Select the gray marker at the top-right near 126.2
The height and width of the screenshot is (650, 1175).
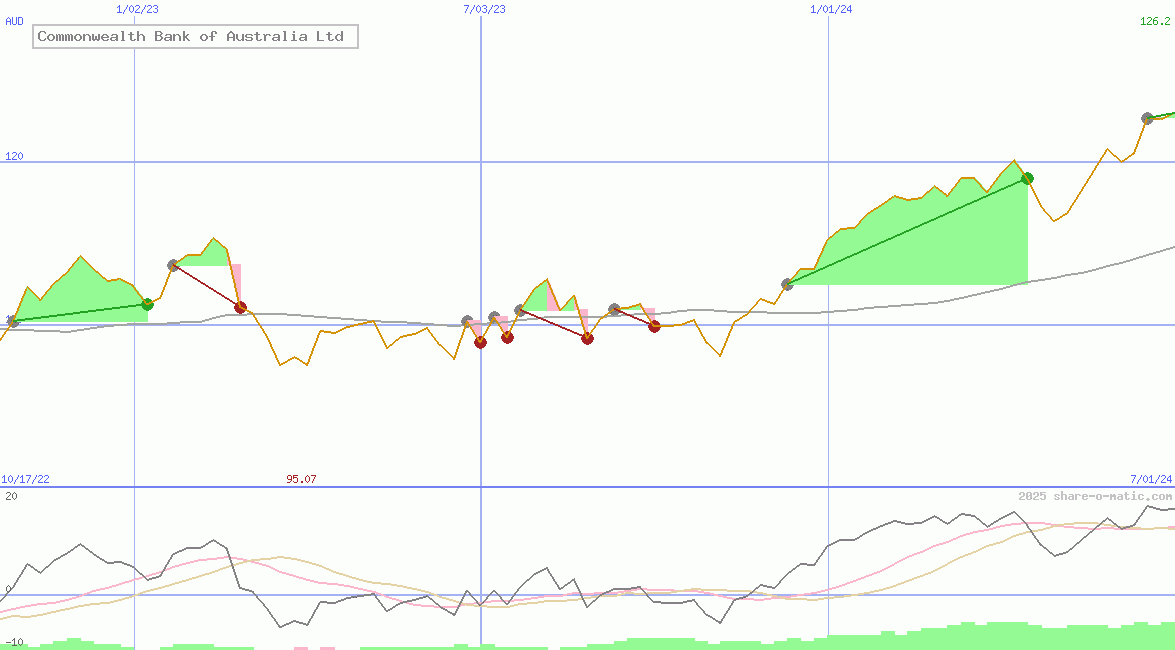point(1147,119)
